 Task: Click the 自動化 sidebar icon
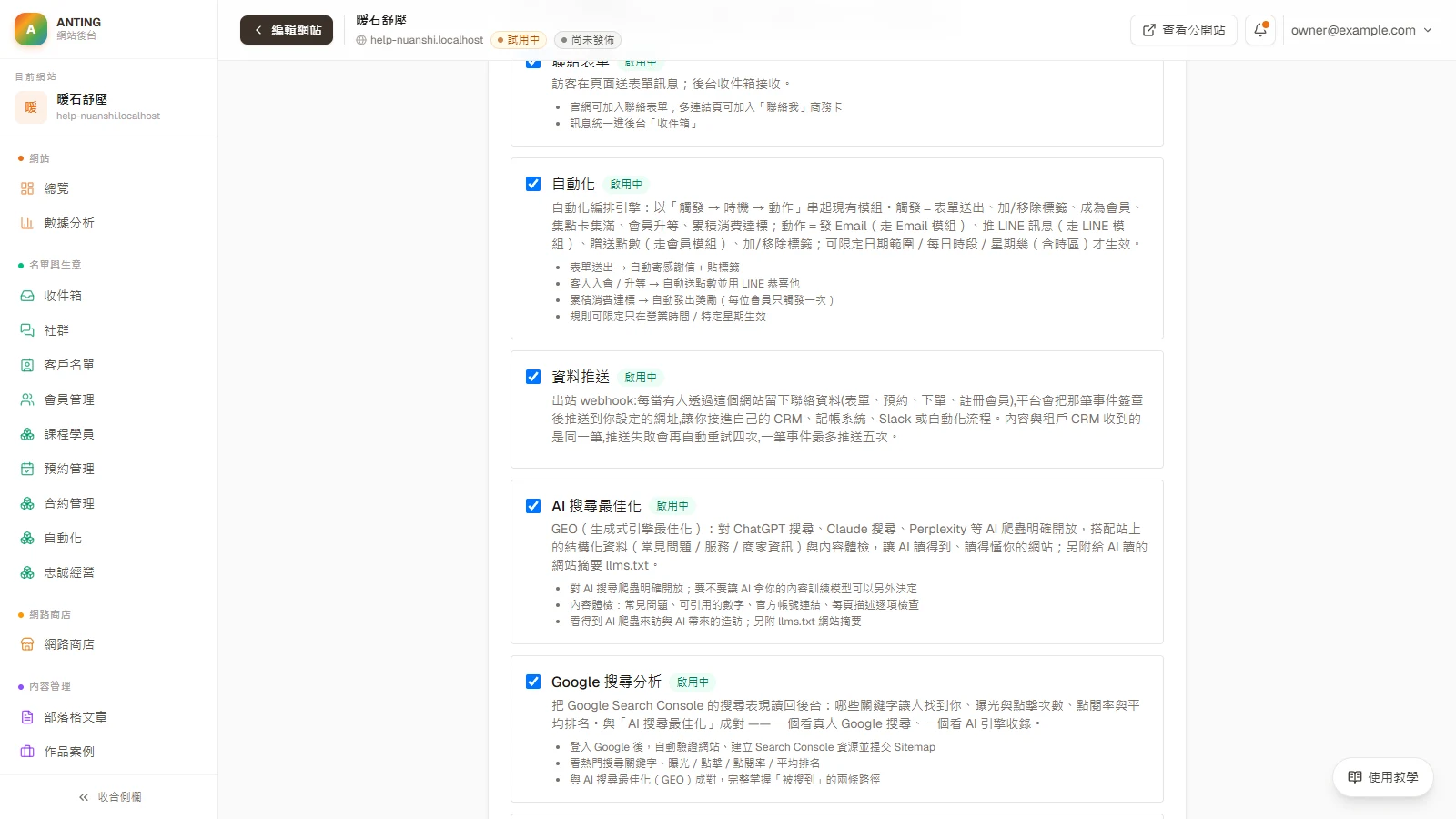27,538
